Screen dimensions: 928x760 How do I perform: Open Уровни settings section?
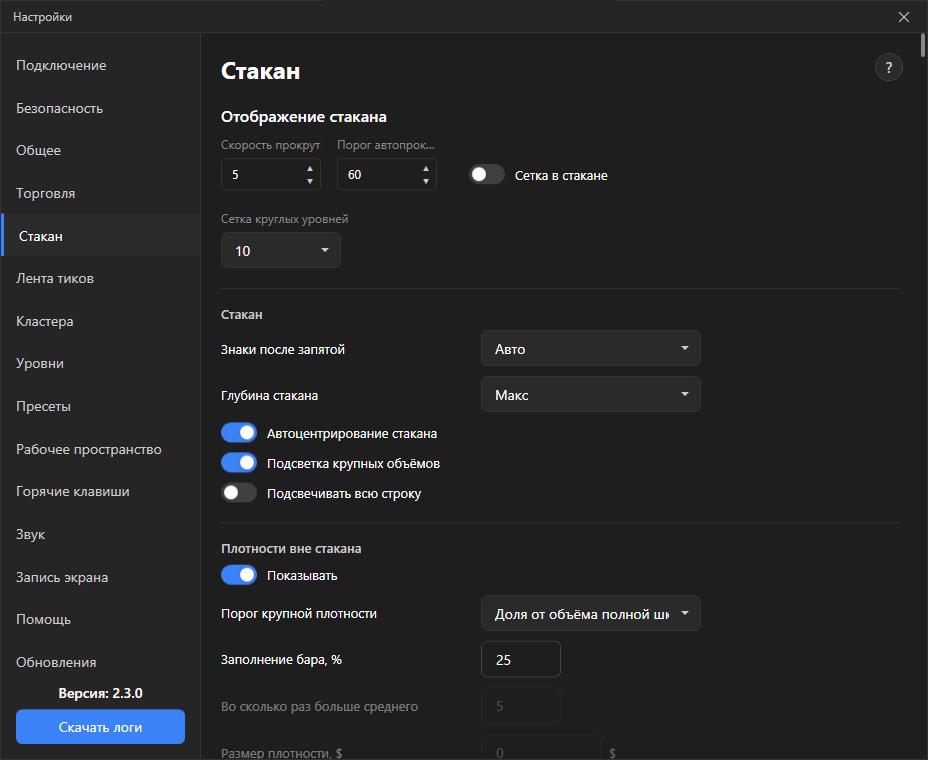(x=101, y=363)
